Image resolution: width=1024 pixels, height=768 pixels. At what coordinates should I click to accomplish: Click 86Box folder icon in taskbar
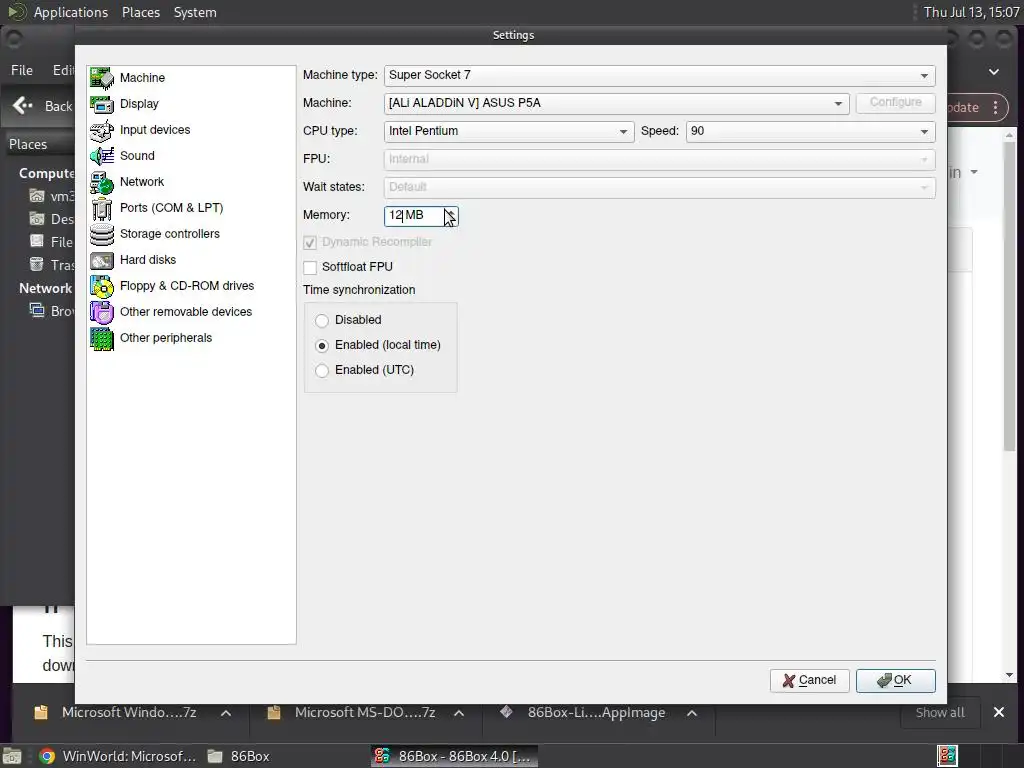215,756
